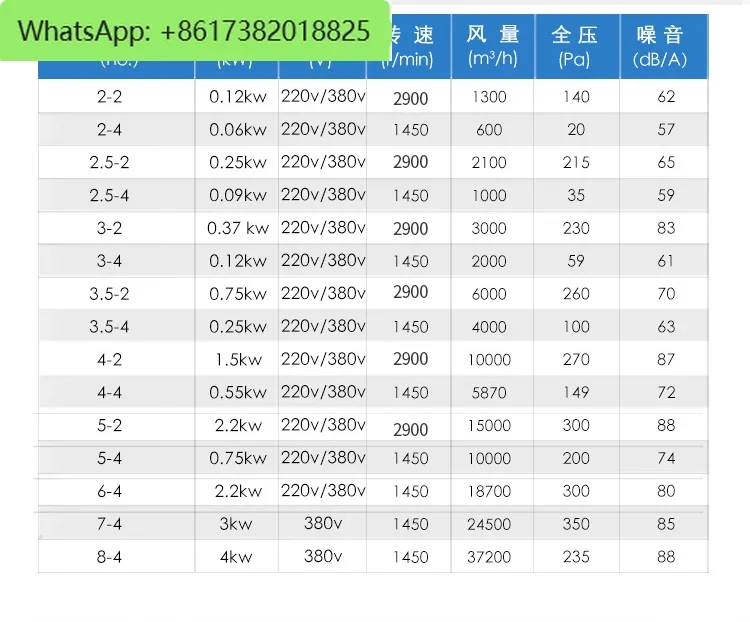The image size is (750, 622).
Task: Click the 噪音 (dB/A) column header
Action: click(x=664, y=46)
